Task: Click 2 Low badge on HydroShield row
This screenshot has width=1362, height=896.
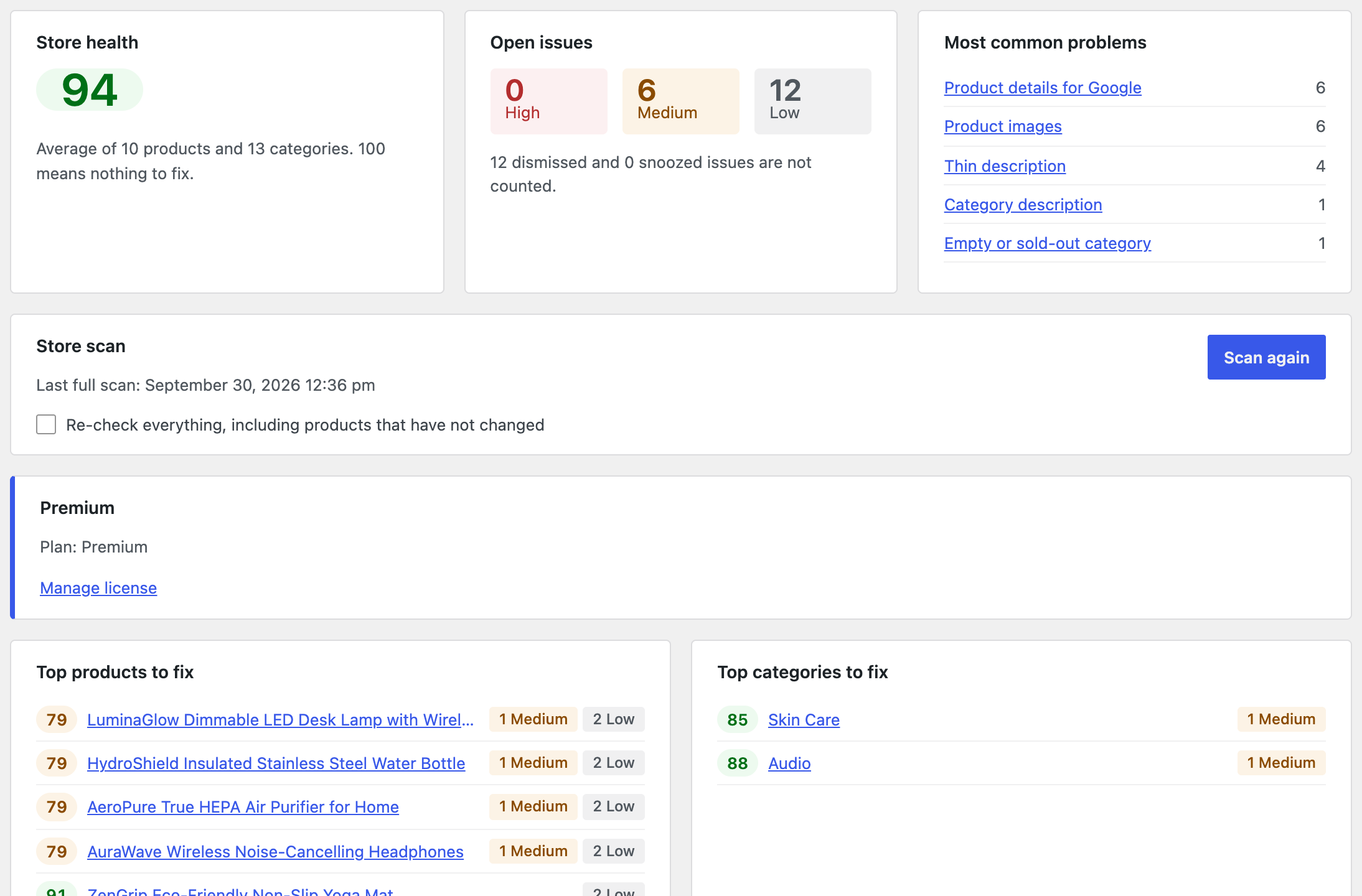Action: (x=613, y=763)
